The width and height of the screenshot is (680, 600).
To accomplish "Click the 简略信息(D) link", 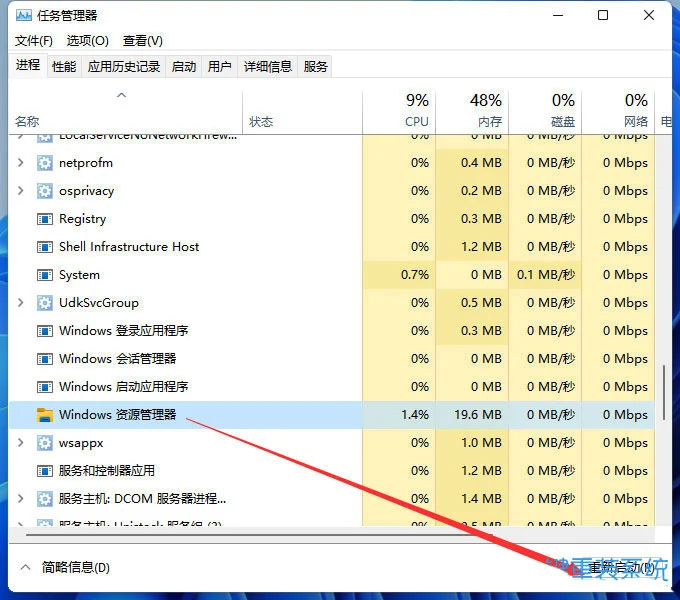I will tap(76, 567).
